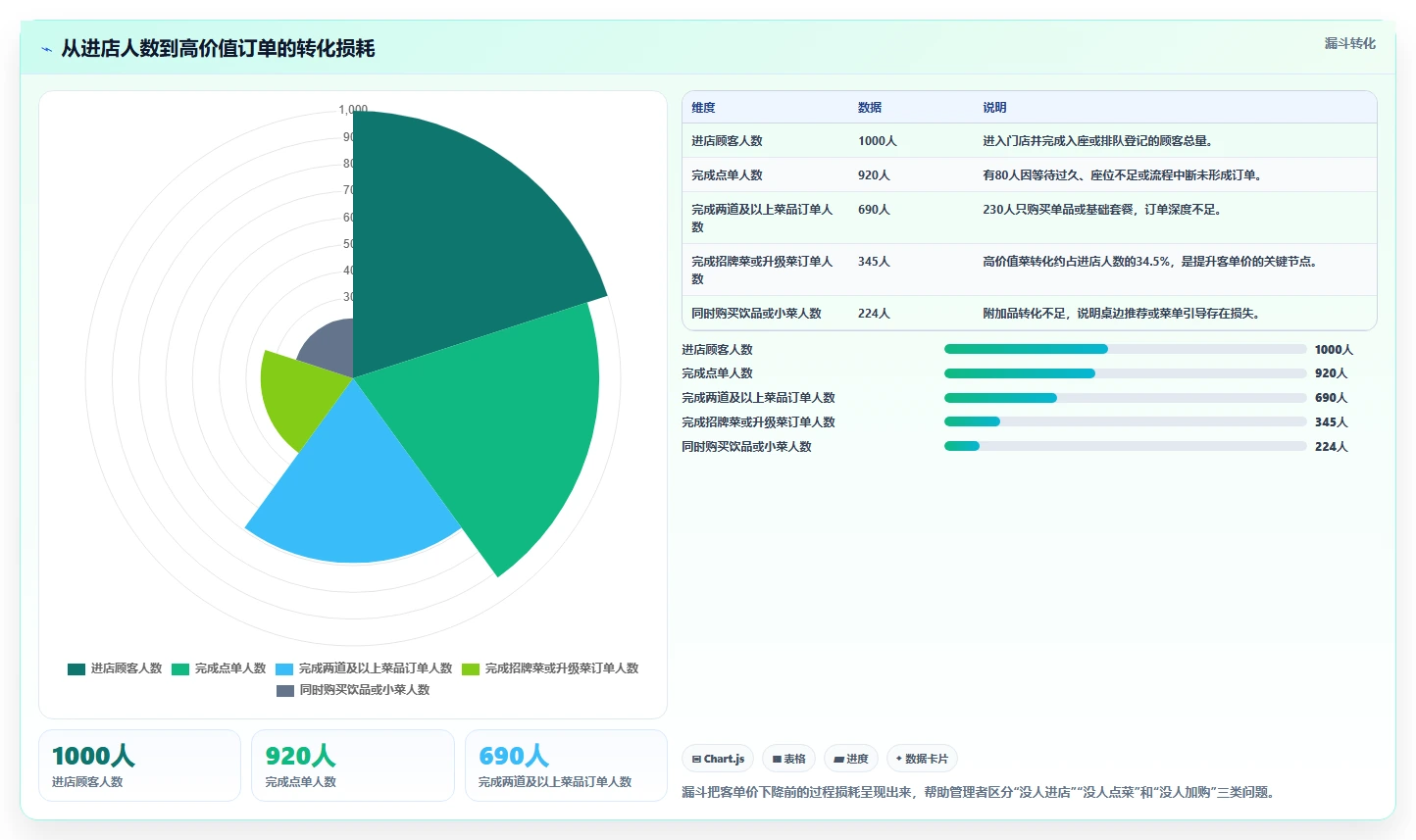Image resolution: width=1416 pixels, height=840 pixels.
Task: Click the 从进店人数到高价值订单的转化损耗 title
Action: 218,49
